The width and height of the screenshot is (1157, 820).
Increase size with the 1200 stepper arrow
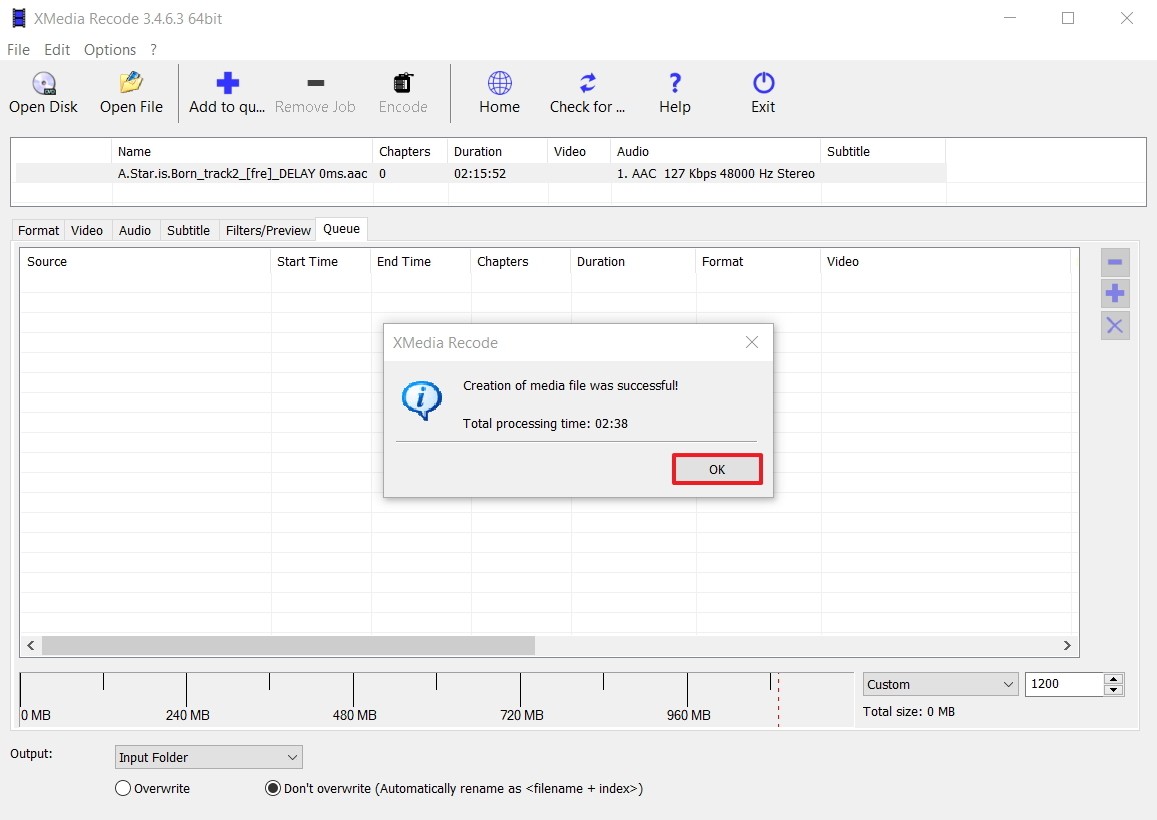click(1113, 679)
